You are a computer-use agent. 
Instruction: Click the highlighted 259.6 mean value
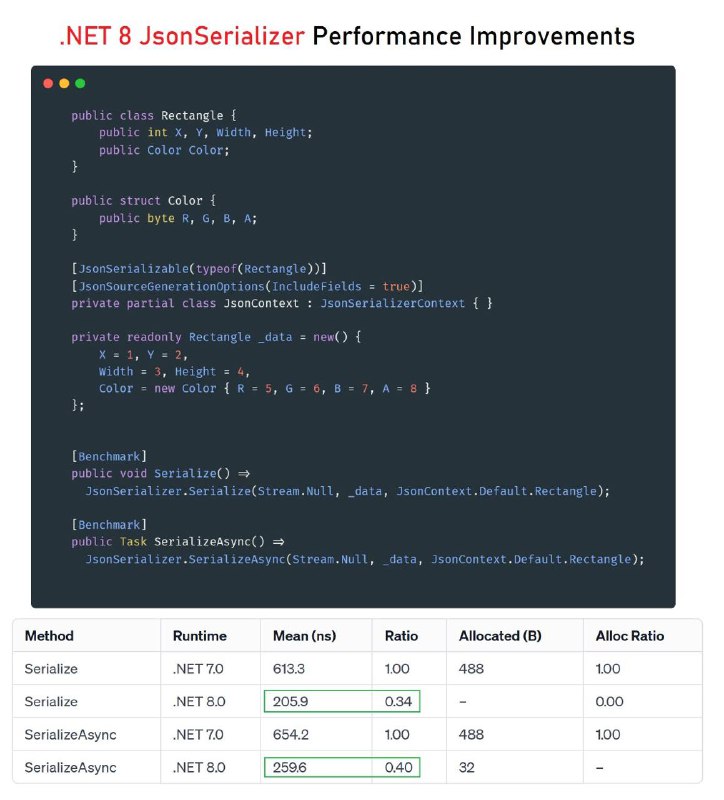(290, 767)
